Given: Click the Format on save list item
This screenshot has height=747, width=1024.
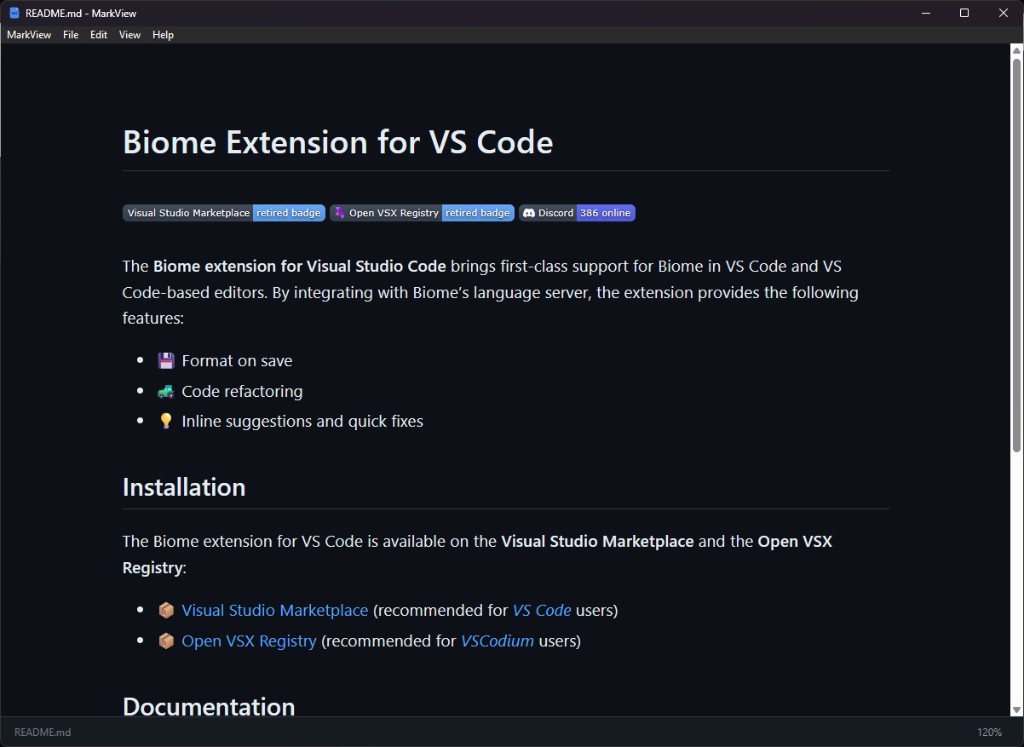Looking at the screenshot, I should [x=237, y=360].
